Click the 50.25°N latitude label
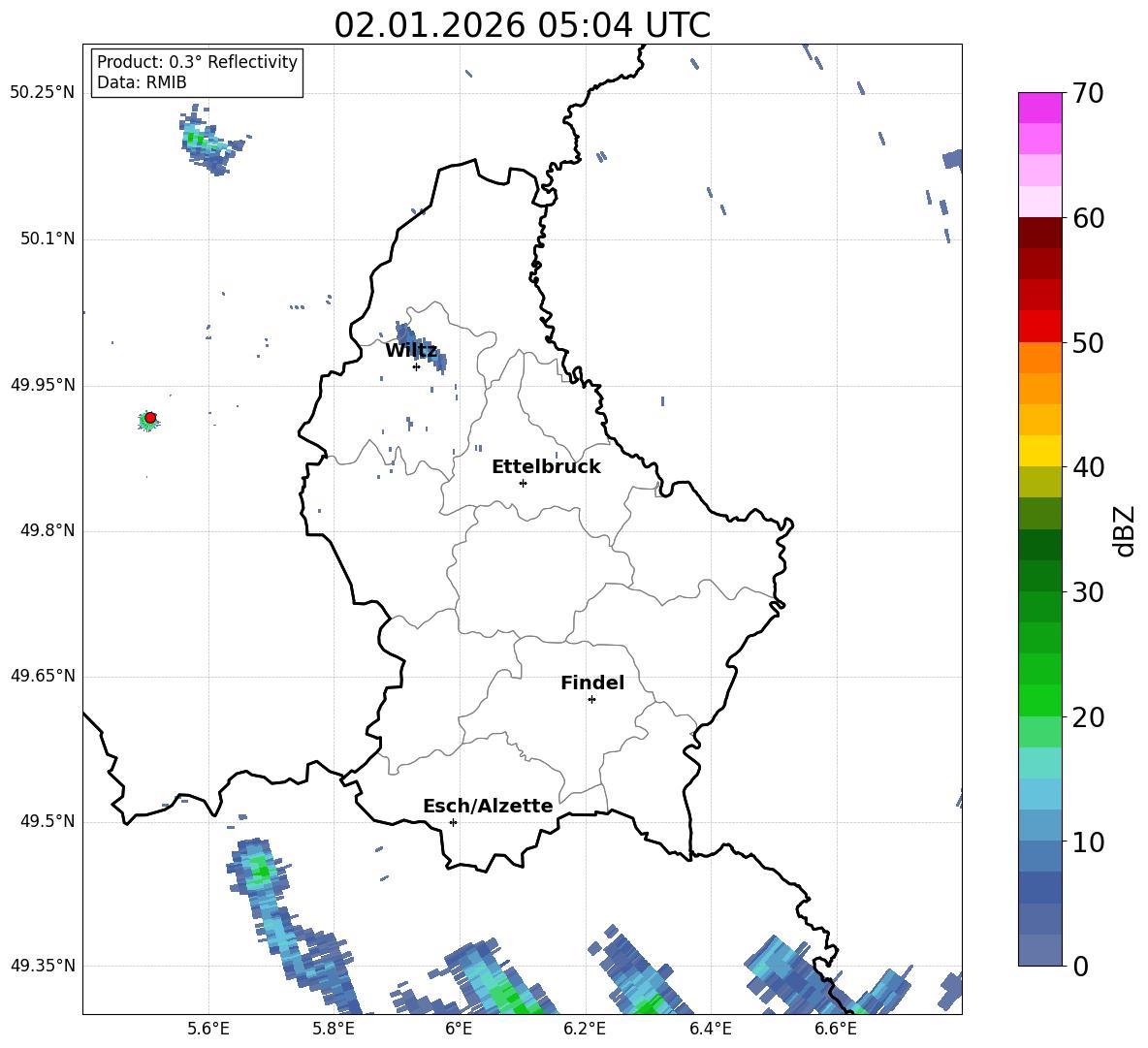 42,93
